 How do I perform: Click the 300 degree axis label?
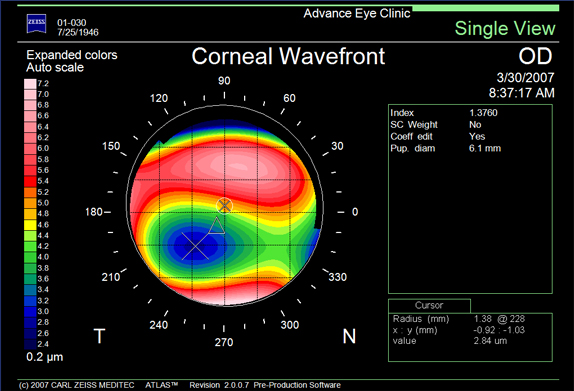(290, 325)
